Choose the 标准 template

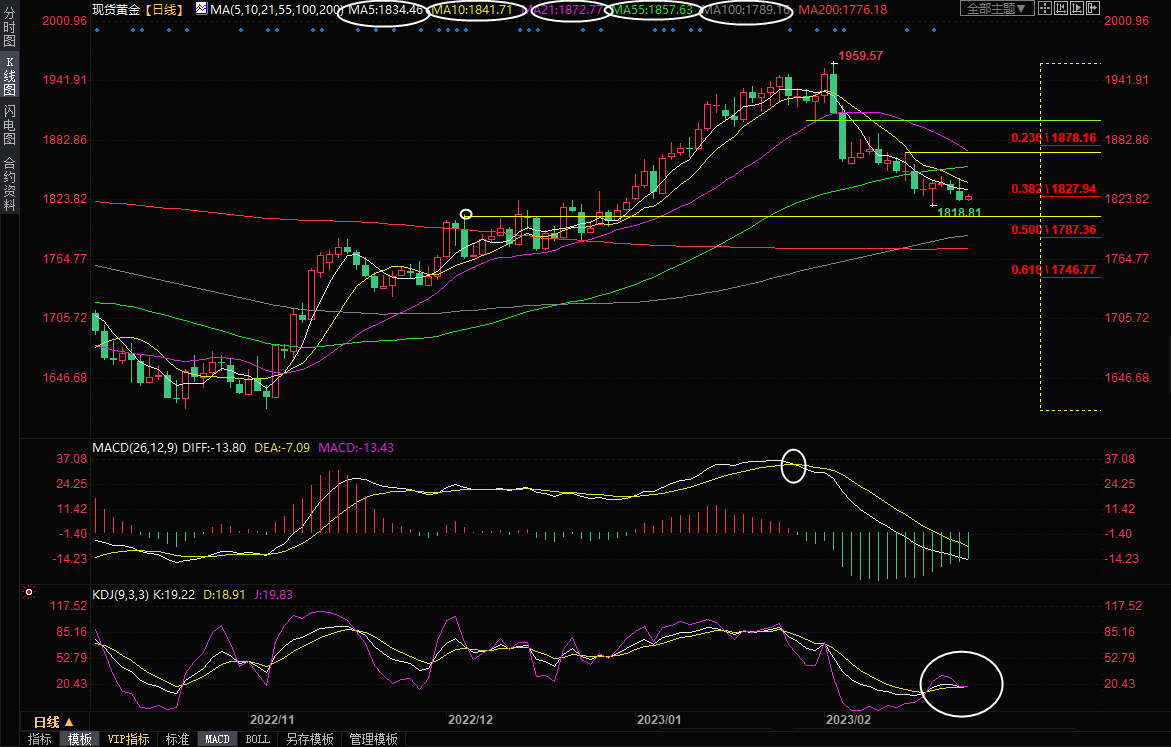click(177, 739)
